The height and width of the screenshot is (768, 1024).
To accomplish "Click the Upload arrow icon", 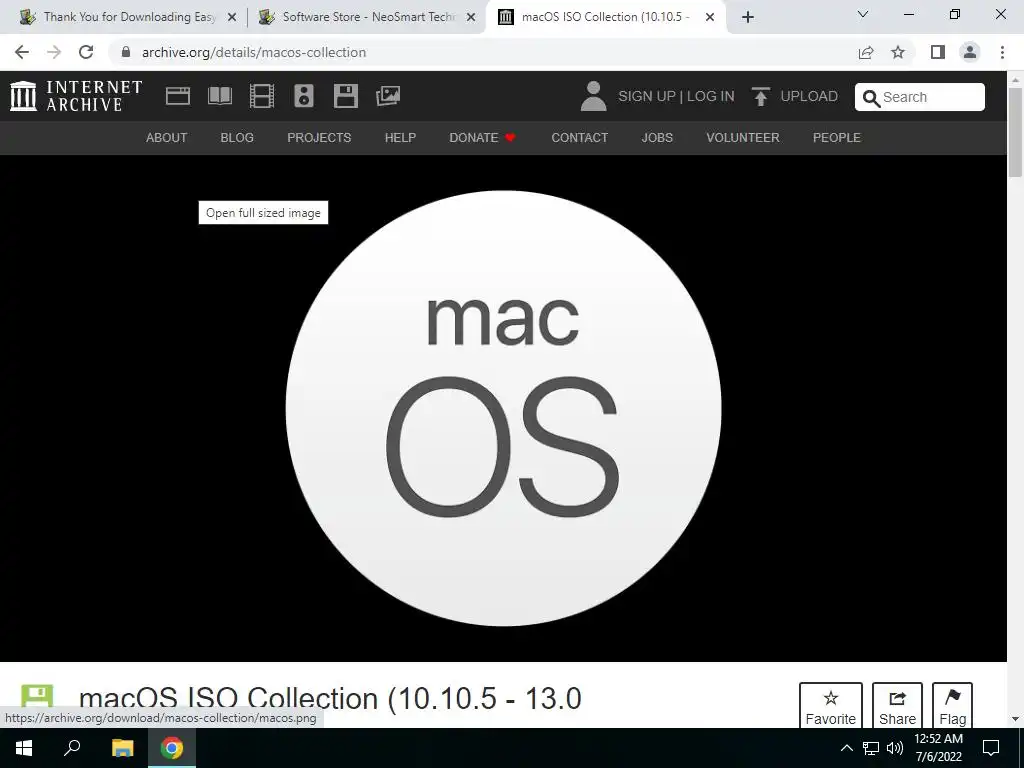I will click(760, 96).
